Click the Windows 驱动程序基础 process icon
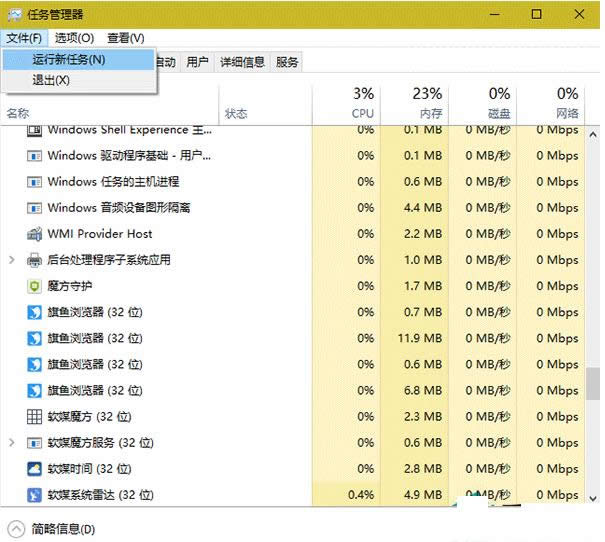 pos(34,156)
